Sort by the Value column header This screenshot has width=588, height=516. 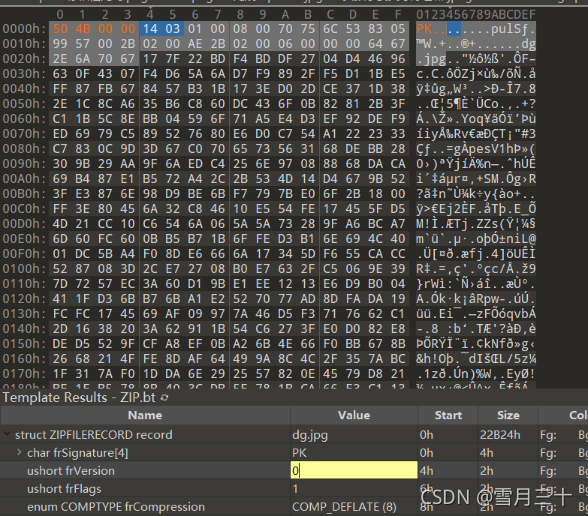pyautogui.click(x=354, y=415)
